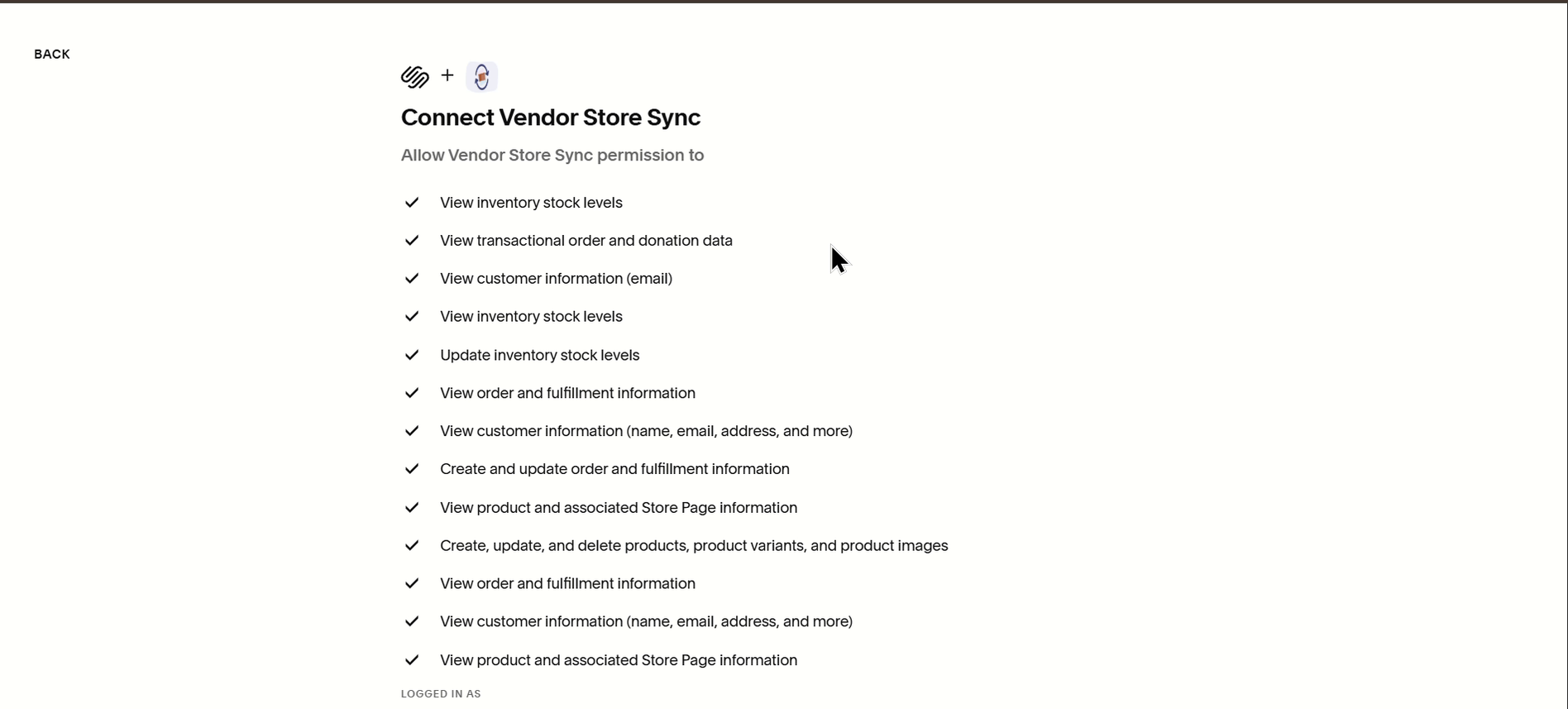This screenshot has width=1568, height=709.
Task: Click checkmark beside transactional order and donation data
Action: [412, 241]
